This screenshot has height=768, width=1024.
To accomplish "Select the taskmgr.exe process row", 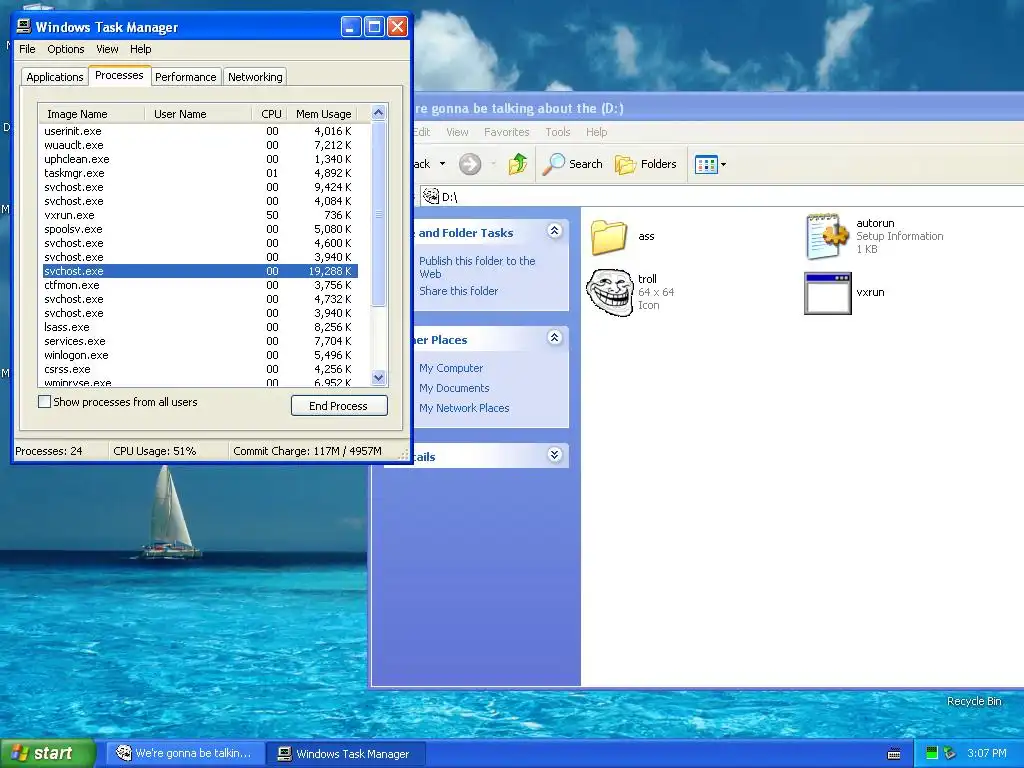I will (x=200, y=173).
